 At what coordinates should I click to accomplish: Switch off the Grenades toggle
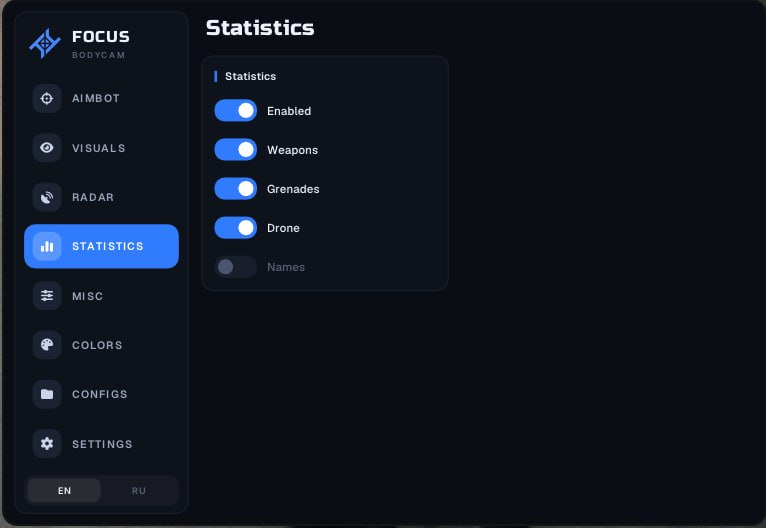pyautogui.click(x=235, y=189)
